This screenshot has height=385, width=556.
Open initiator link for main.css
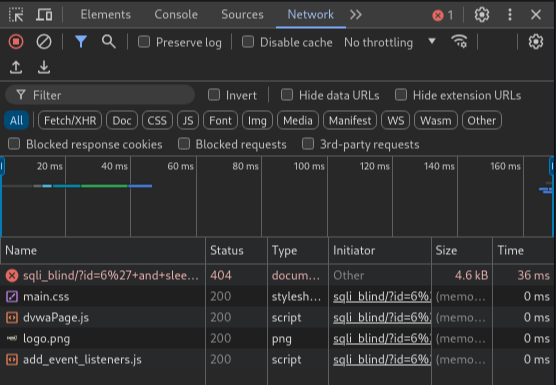click(382, 297)
